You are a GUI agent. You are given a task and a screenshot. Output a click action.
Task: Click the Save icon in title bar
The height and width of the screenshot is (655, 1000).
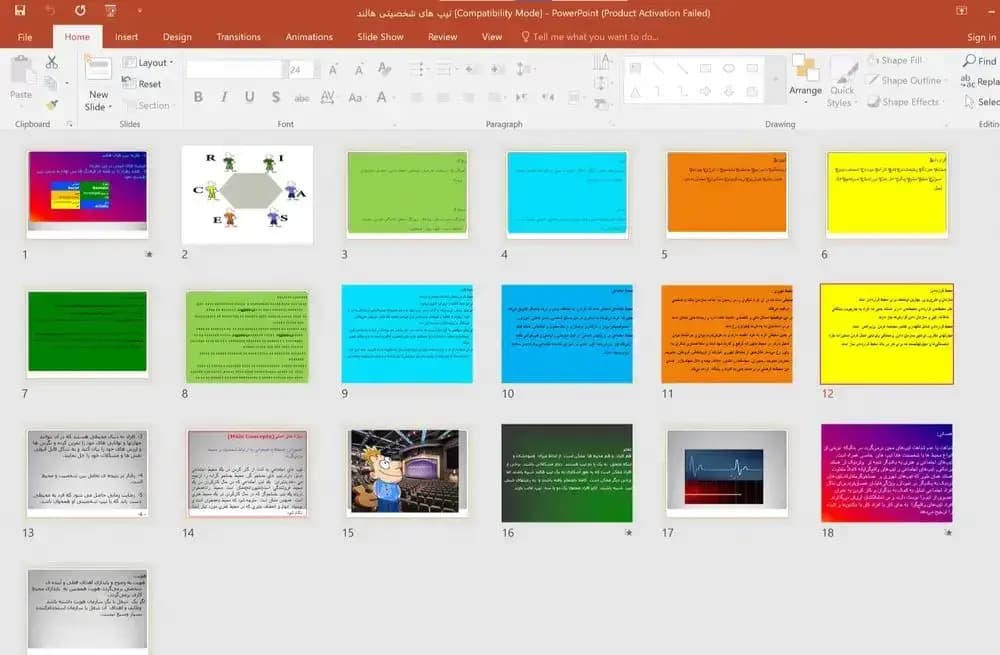(20, 10)
